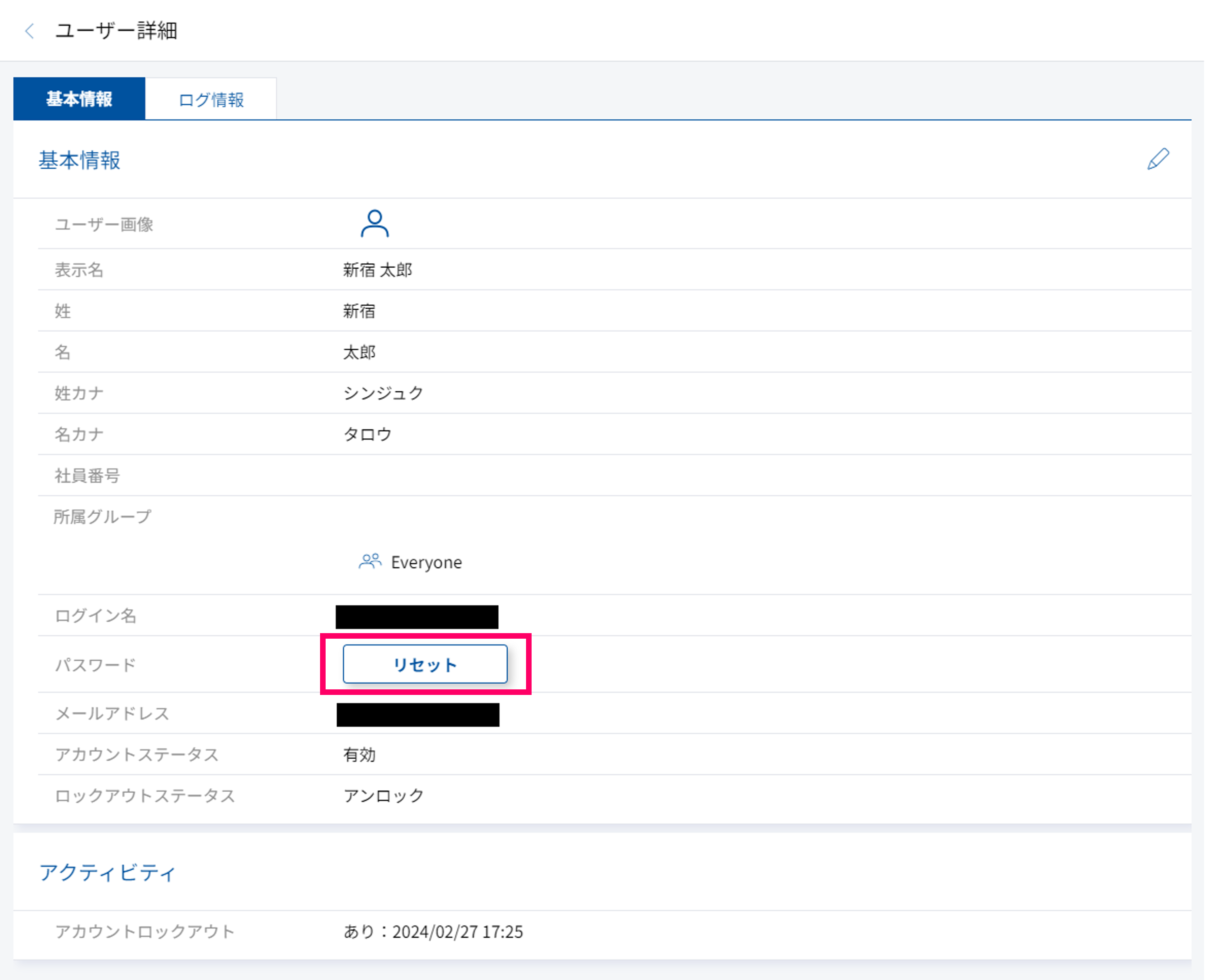The height and width of the screenshot is (980, 1205).
Task: Click the redacted login name value
Action: [417, 617]
